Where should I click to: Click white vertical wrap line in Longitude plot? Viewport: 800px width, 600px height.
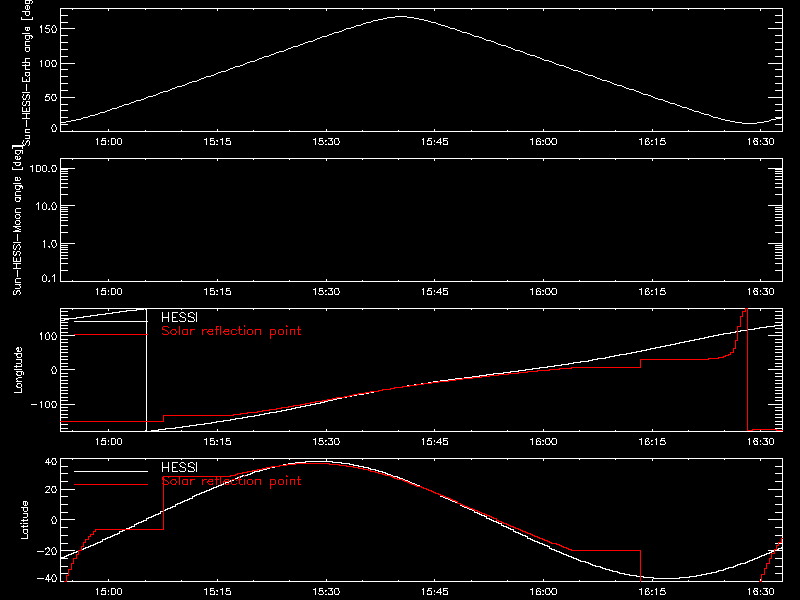tap(146, 370)
